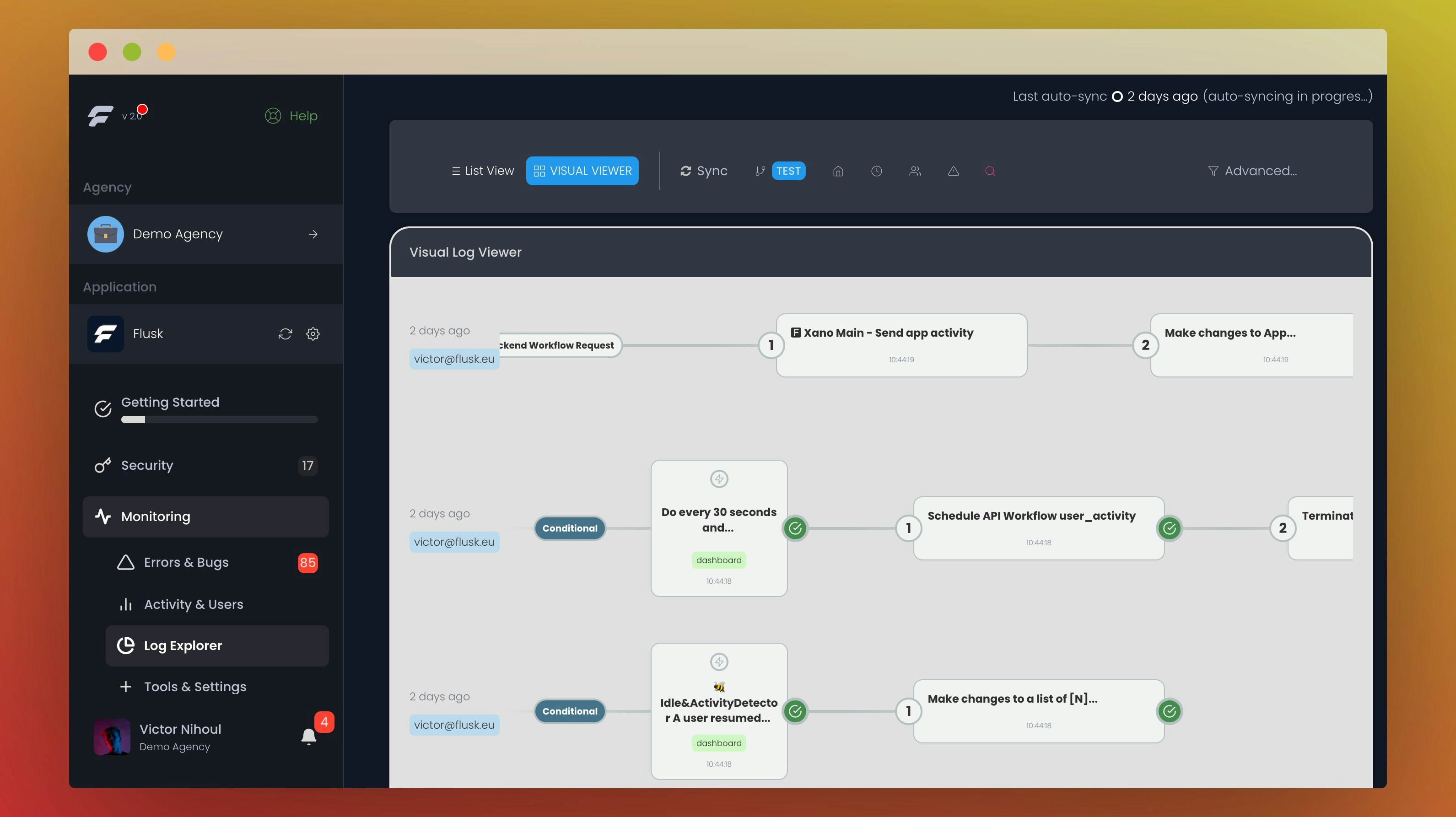Image resolution: width=1456 pixels, height=817 pixels.
Task: Click the plus icon beside Tools & Settings
Action: [125, 687]
